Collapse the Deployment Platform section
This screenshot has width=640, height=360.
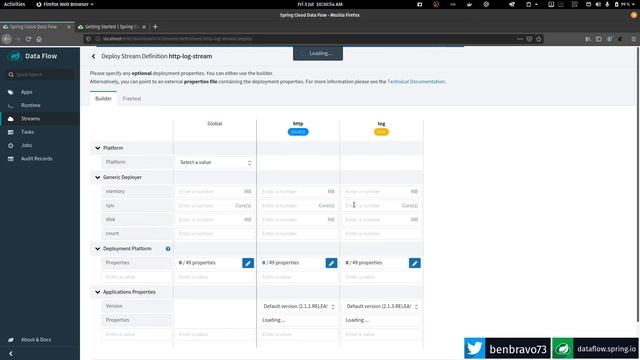[x=98, y=249]
